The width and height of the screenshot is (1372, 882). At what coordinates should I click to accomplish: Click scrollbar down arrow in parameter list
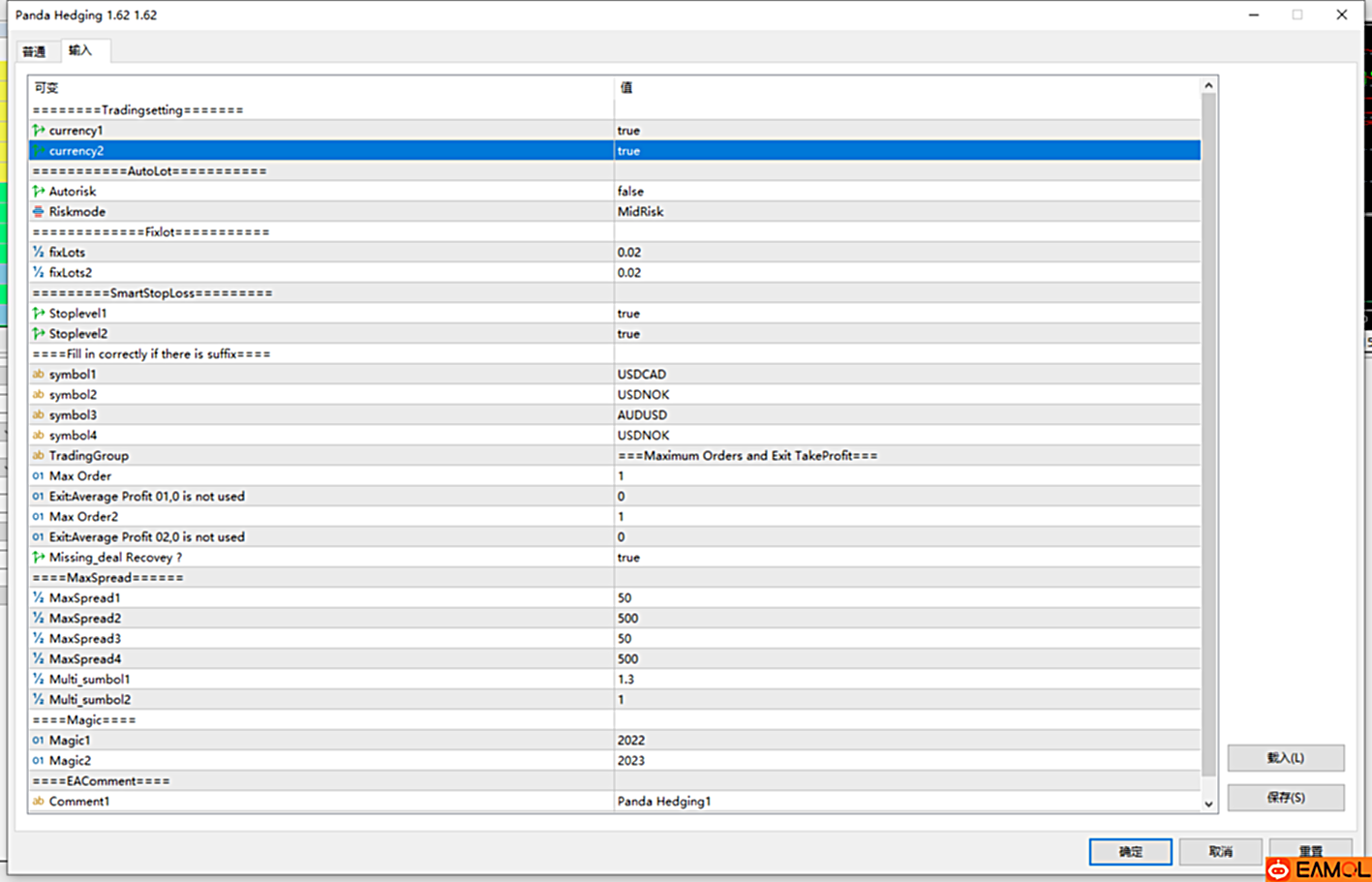point(1208,804)
